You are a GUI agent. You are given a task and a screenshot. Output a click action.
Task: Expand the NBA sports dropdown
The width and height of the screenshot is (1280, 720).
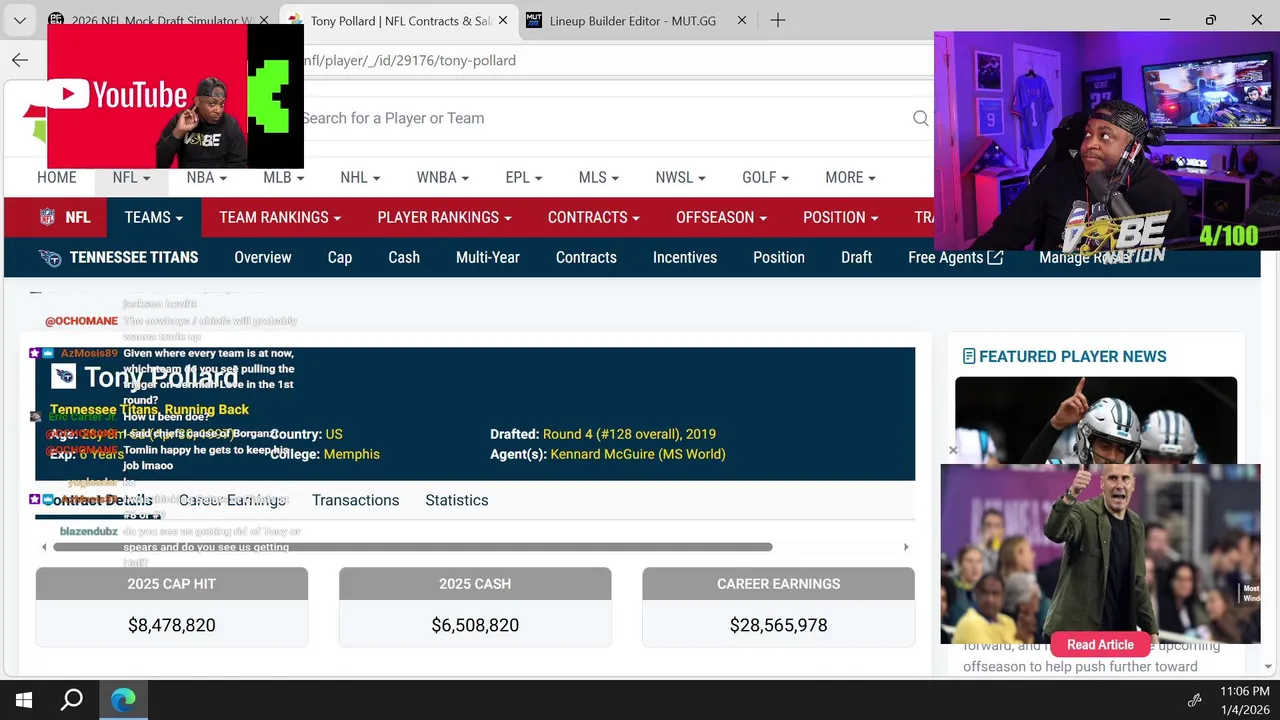(x=206, y=177)
